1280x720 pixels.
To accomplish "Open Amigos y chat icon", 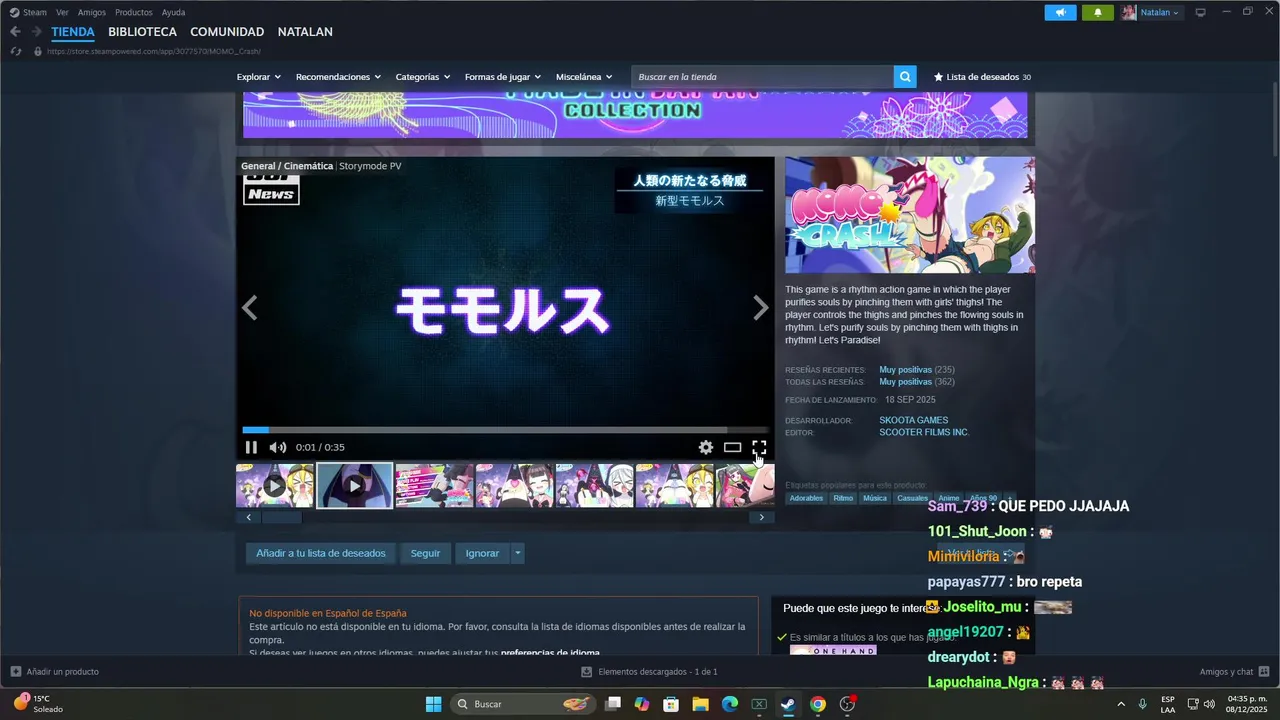I will (1264, 672).
